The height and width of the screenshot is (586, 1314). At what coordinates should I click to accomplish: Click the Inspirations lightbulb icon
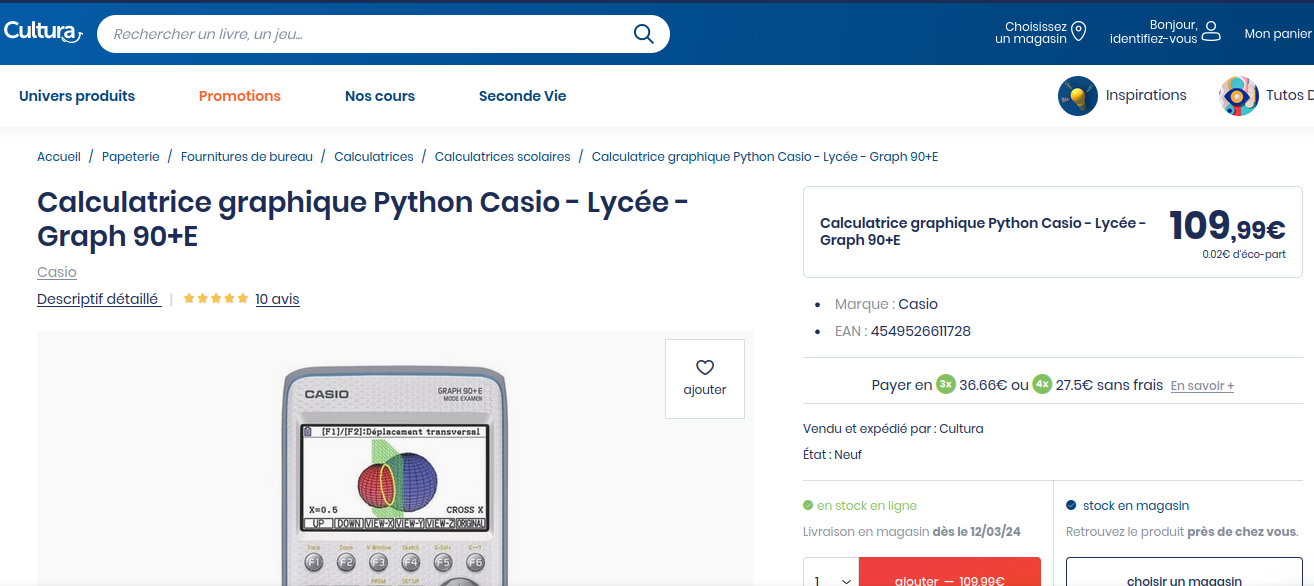click(1078, 96)
